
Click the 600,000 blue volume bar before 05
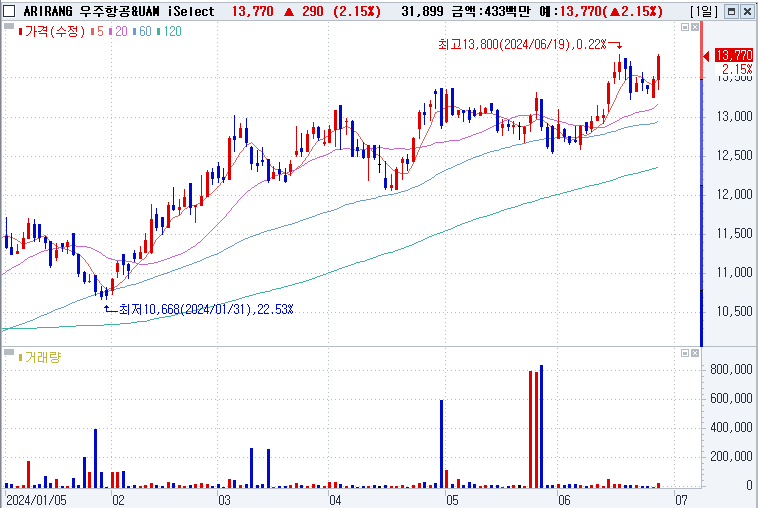coord(441,444)
